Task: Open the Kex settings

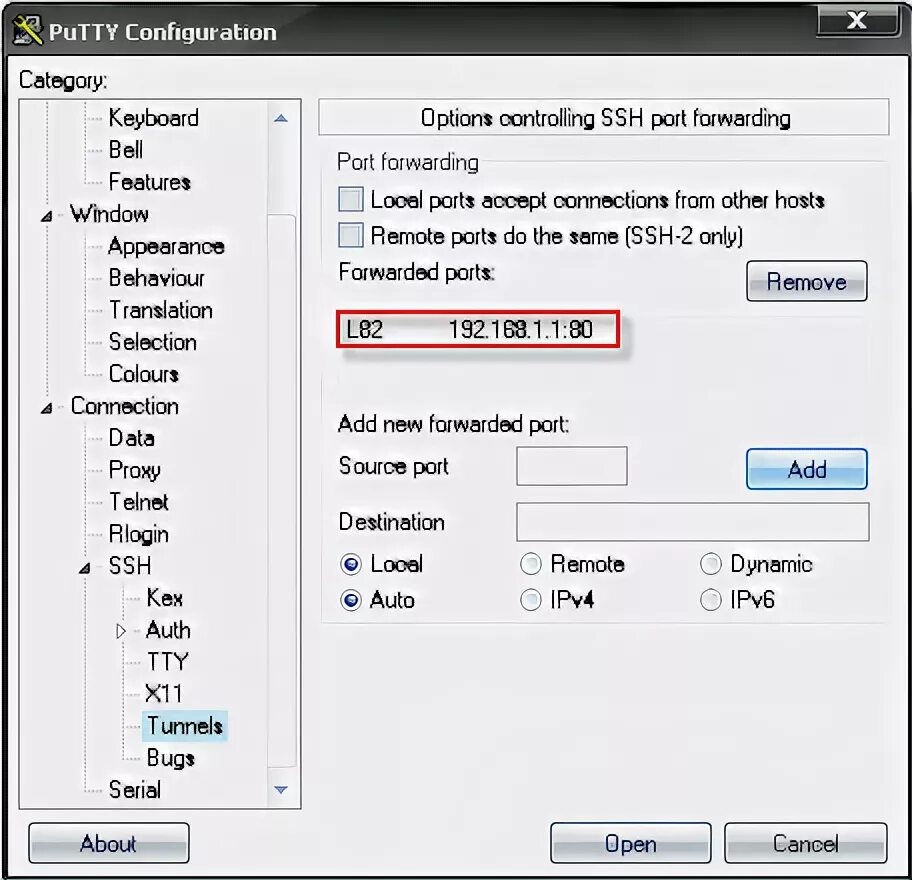Action: (165, 598)
